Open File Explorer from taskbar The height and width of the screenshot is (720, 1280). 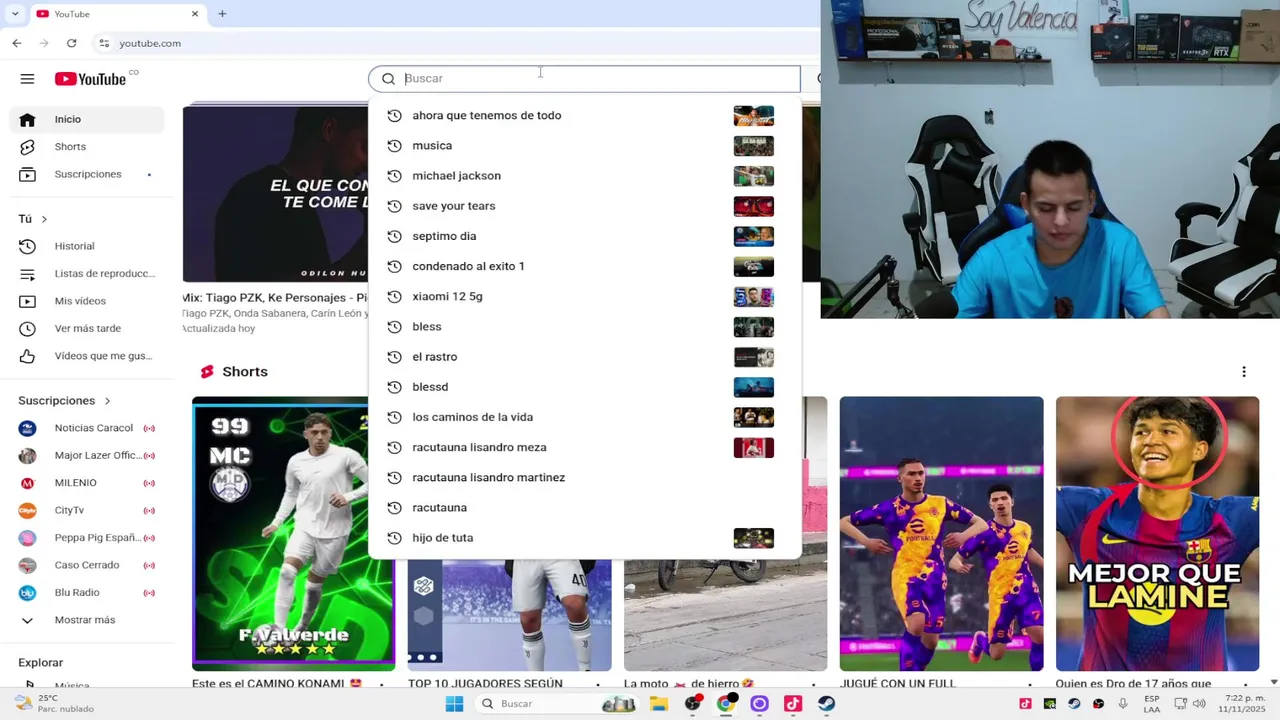(x=658, y=704)
